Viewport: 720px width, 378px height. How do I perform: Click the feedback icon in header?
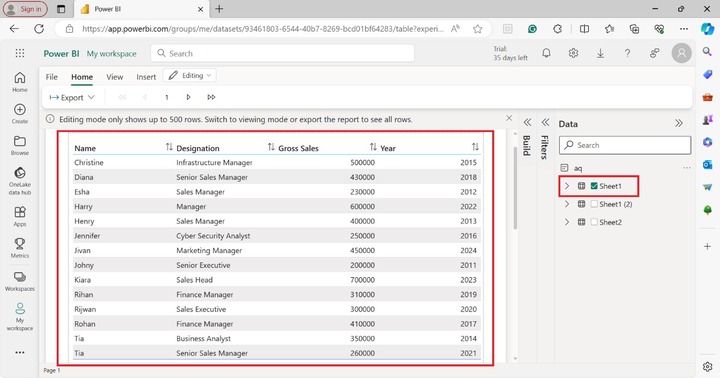tap(654, 53)
